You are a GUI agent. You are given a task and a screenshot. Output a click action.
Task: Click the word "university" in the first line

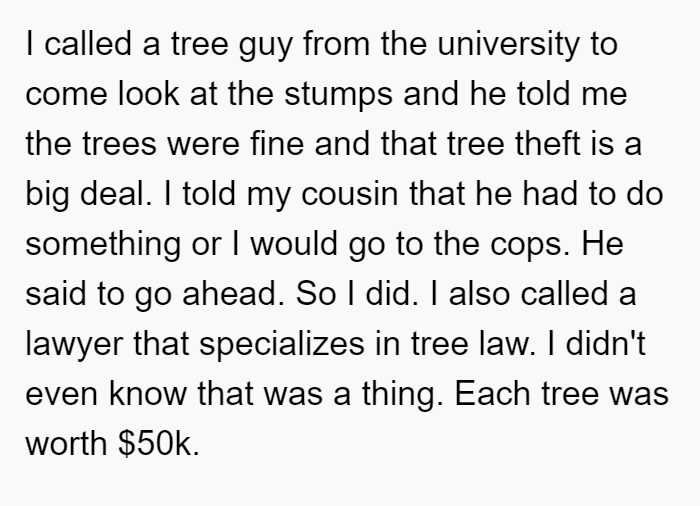[508, 45]
